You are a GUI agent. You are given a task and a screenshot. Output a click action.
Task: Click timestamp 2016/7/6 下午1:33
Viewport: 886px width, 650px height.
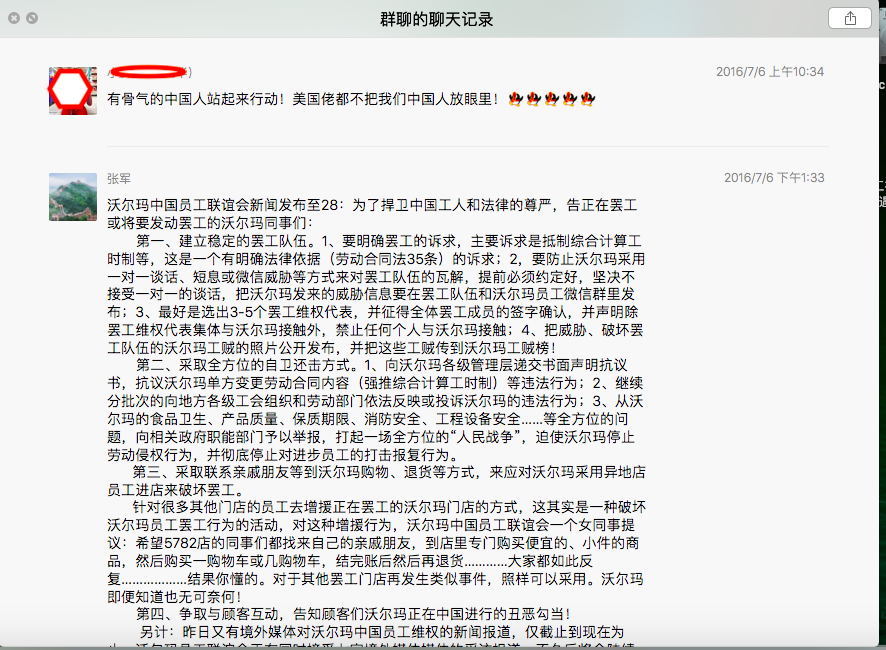[x=774, y=177]
